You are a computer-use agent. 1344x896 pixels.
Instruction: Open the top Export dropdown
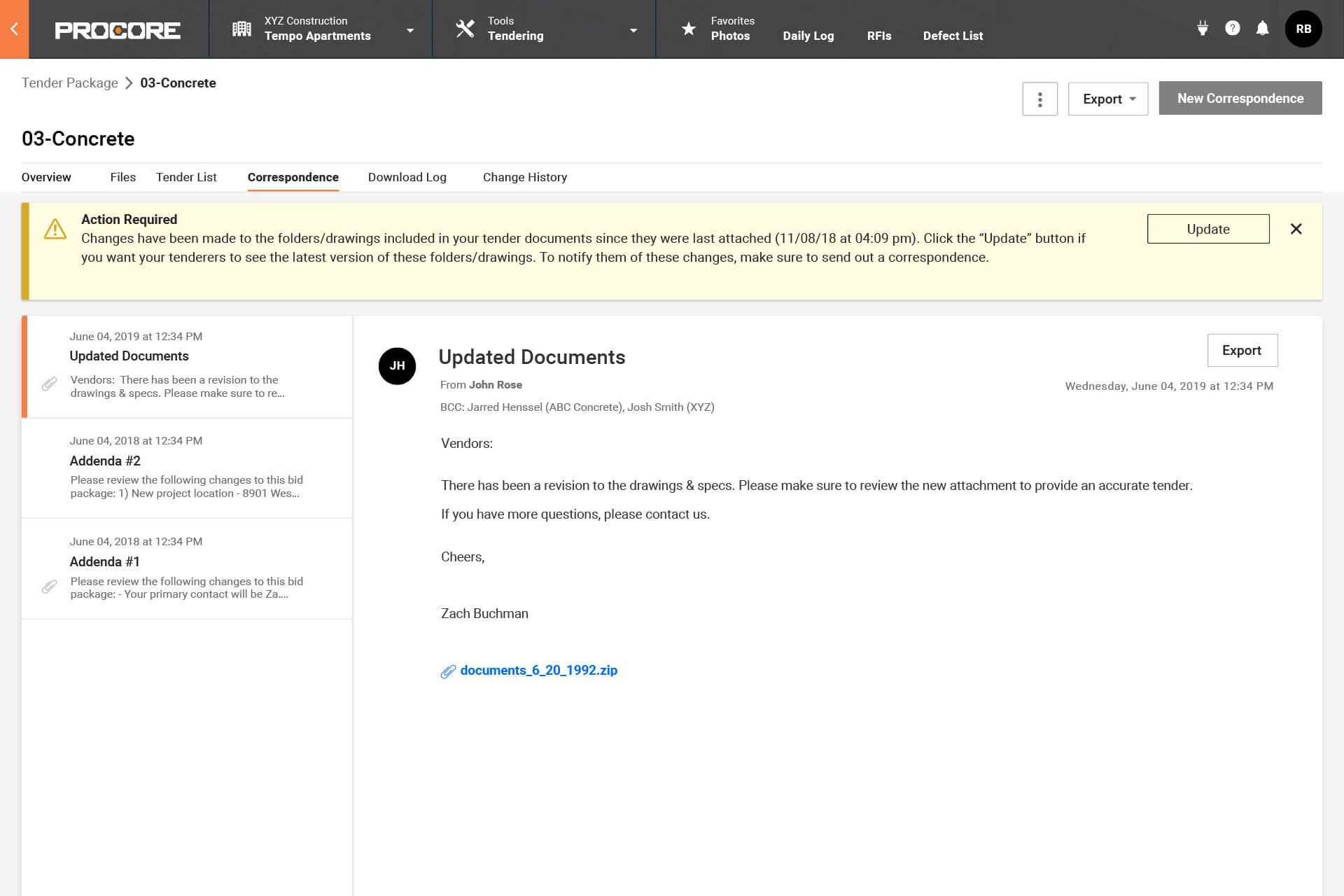[x=1107, y=99]
